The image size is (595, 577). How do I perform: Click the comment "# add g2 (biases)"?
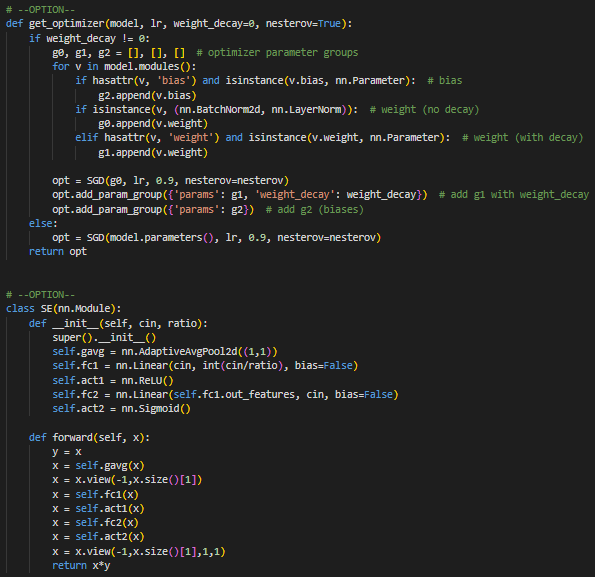coord(315,209)
